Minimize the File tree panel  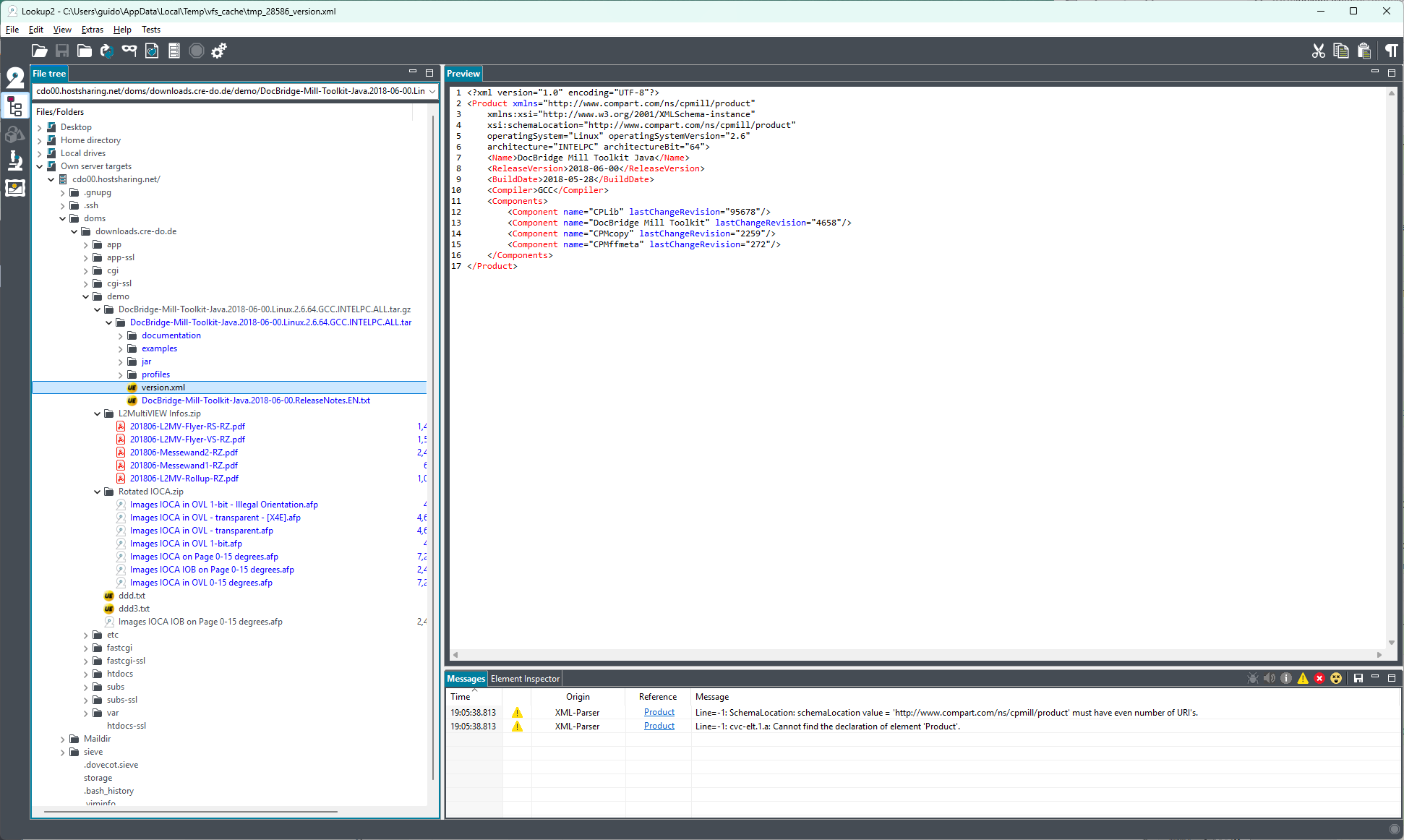(413, 72)
